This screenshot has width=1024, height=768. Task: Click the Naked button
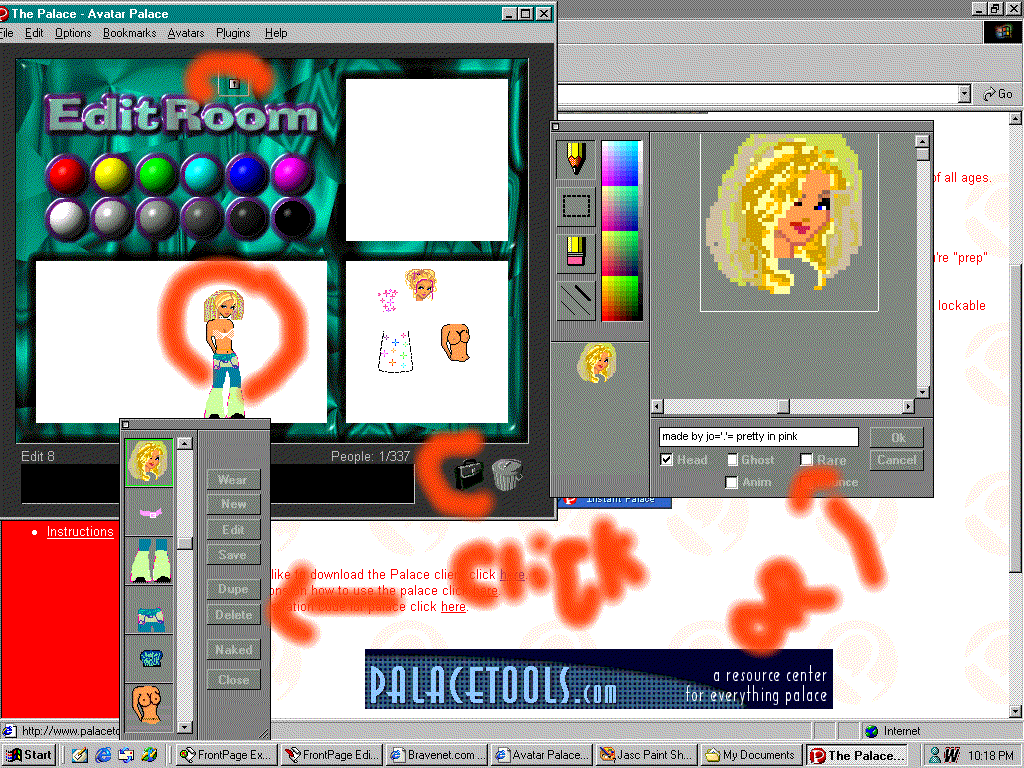tap(233, 650)
